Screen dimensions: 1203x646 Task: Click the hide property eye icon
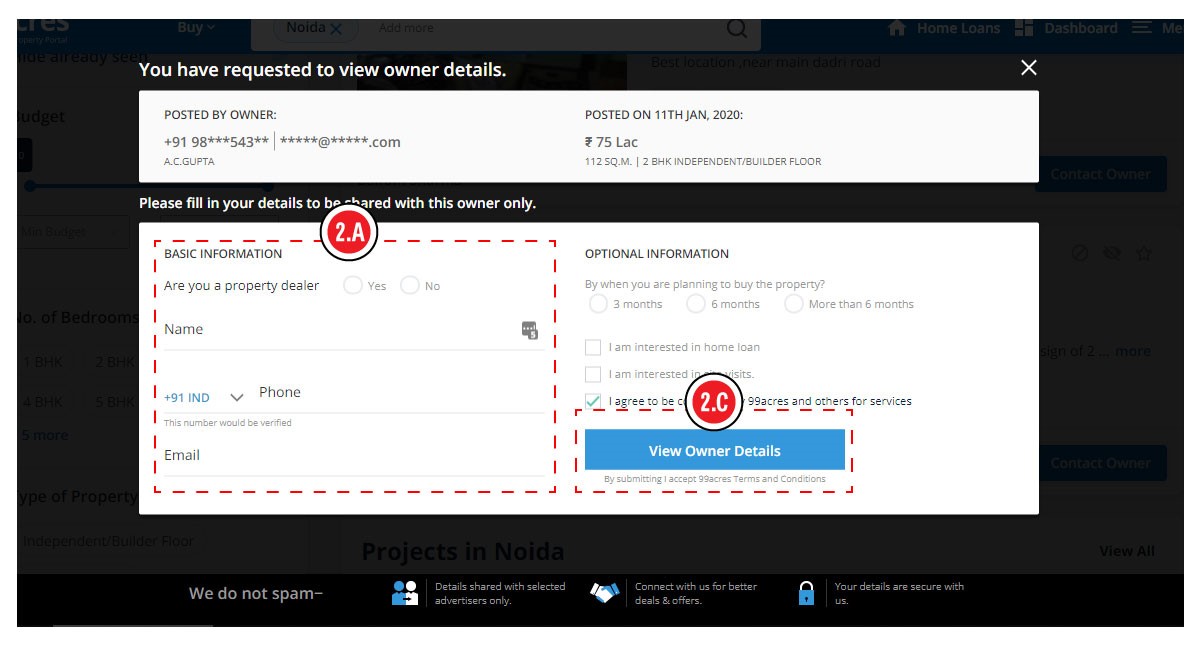coord(1111,254)
